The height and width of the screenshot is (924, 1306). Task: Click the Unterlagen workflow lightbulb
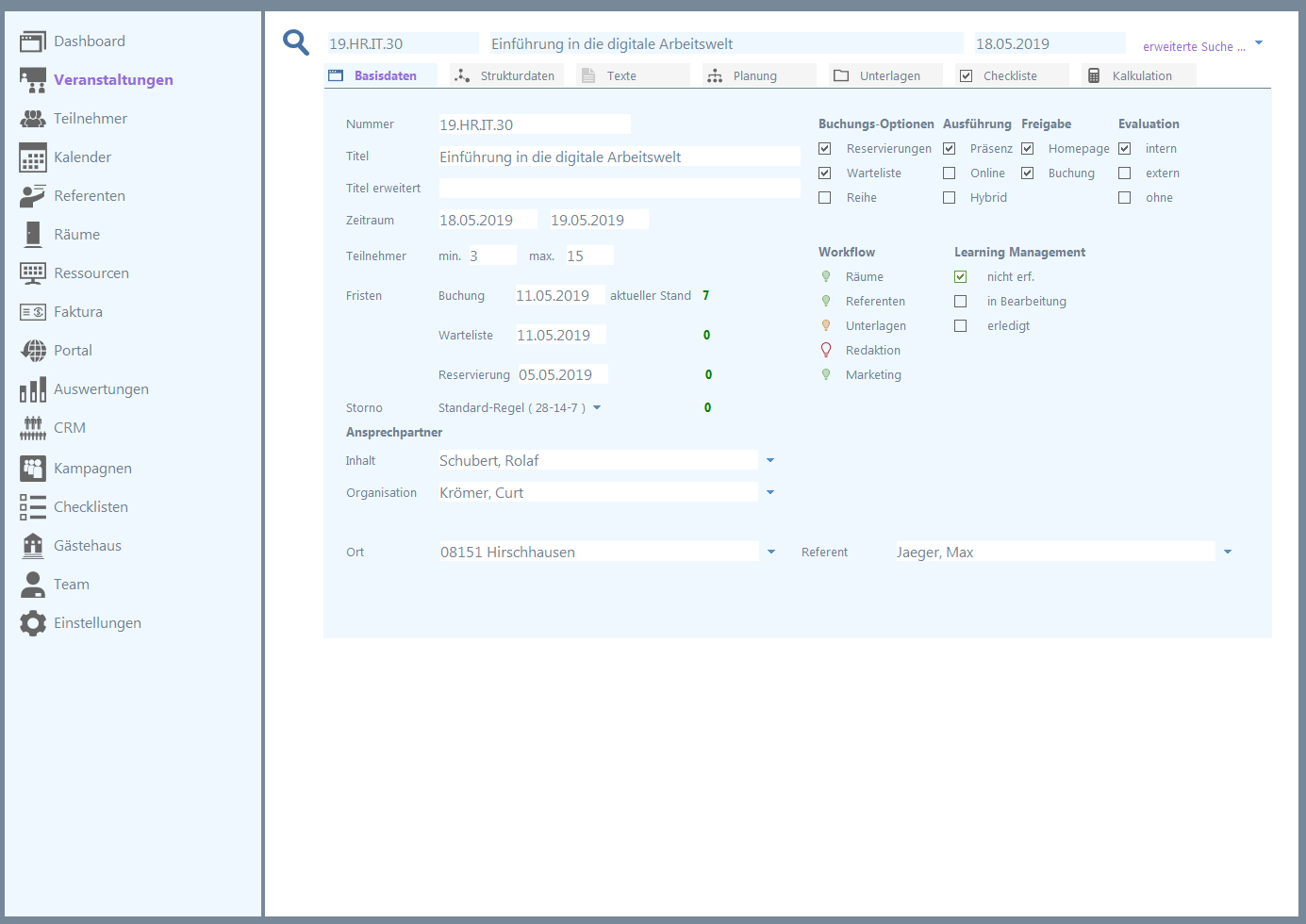tap(826, 326)
